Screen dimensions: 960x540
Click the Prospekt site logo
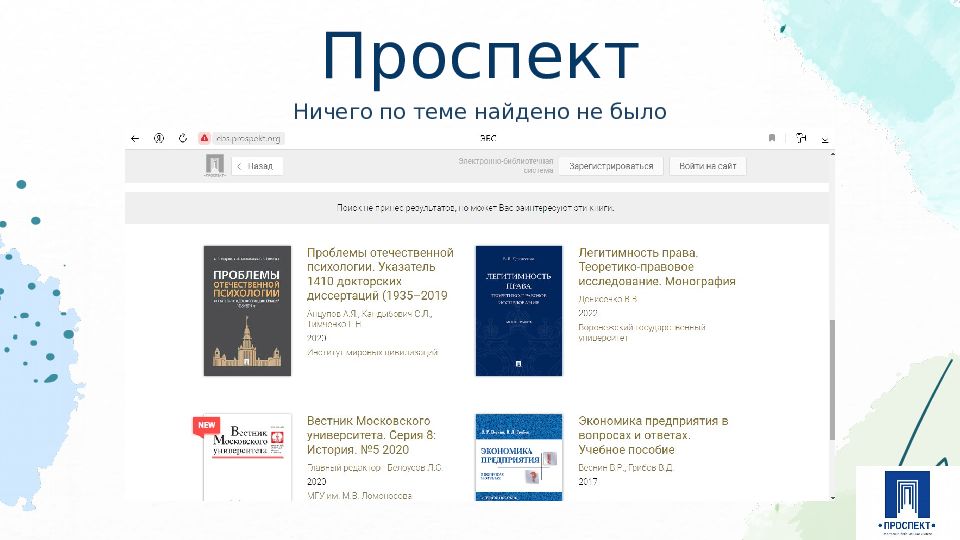215,166
